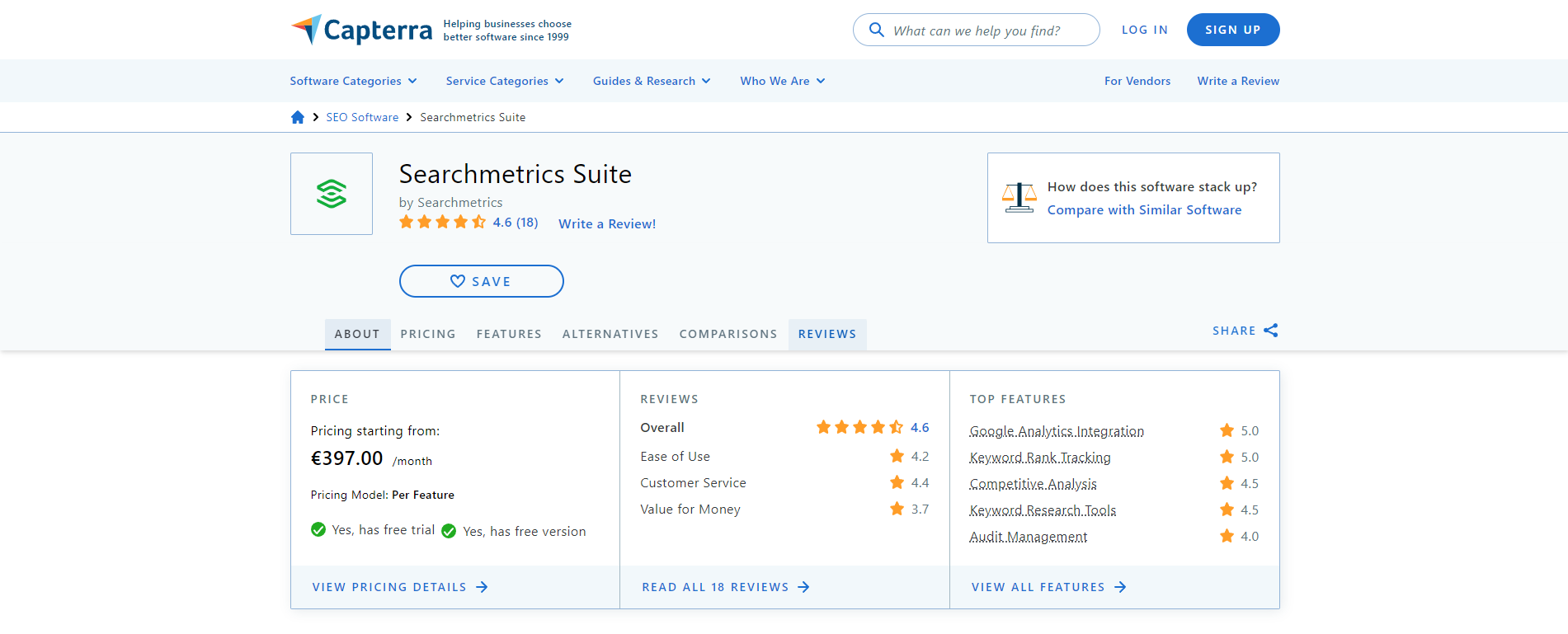This screenshot has width=1568, height=634.
Task: Click the star beside Customer Service rating
Action: (x=897, y=482)
